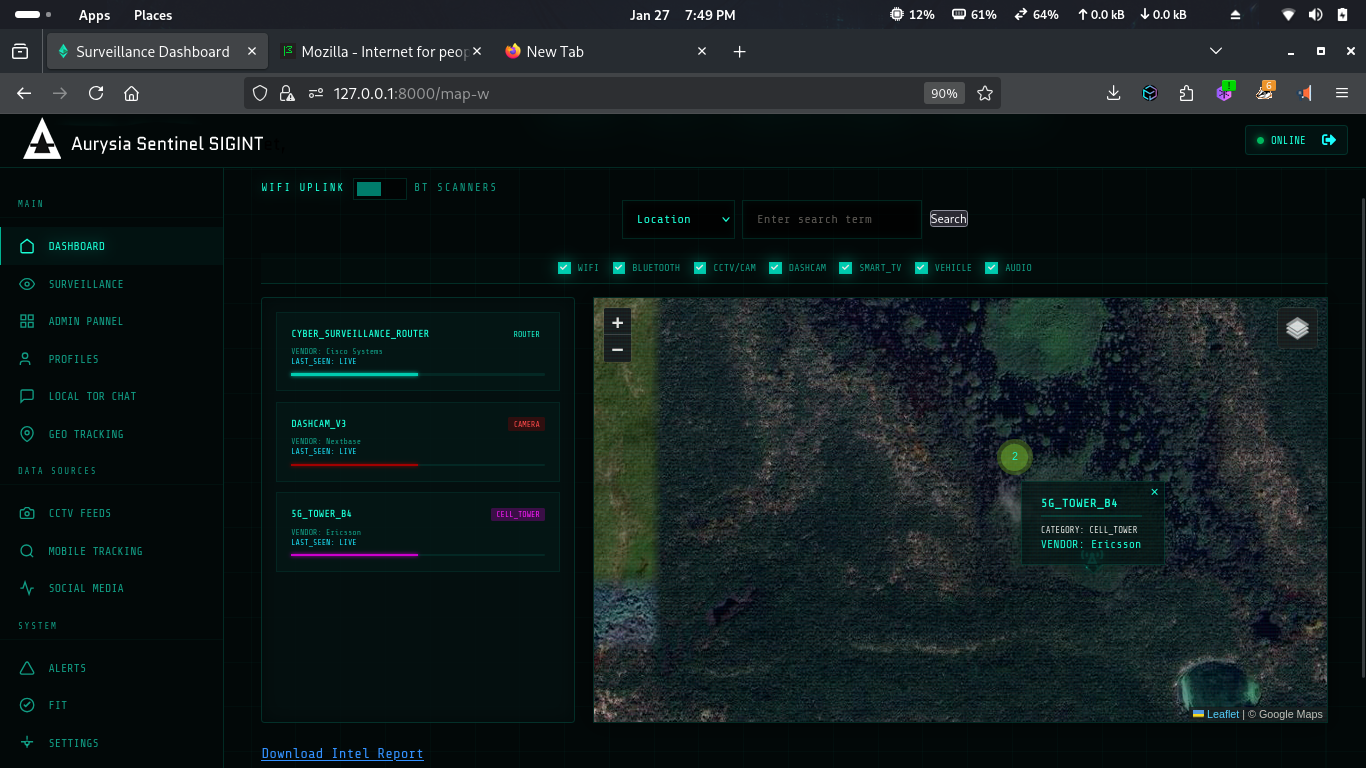This screenshot has width=1366, height=768.
Task: Click the CELL_TOWER tag badge
Action: tap(518, 514)
